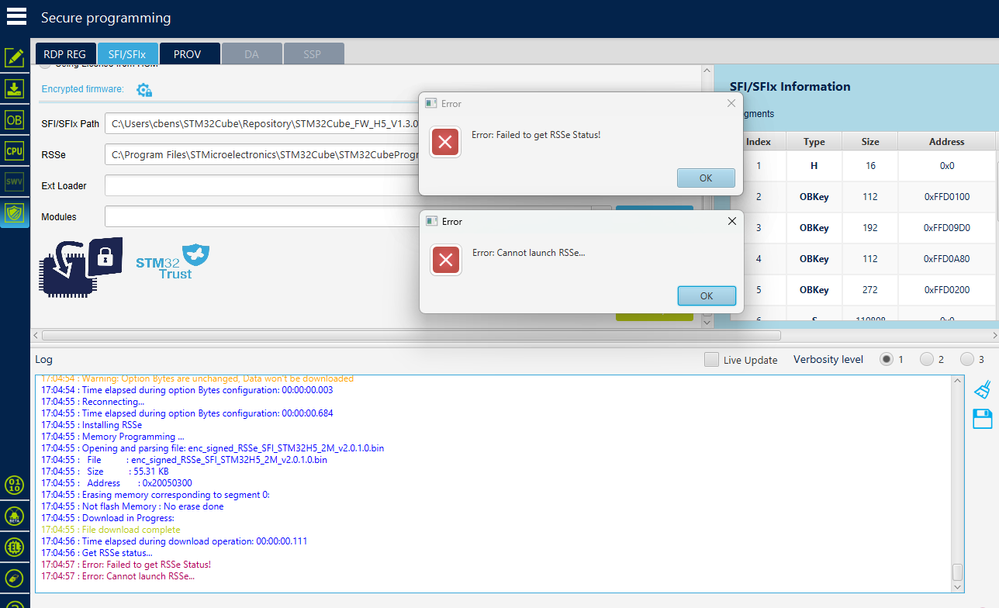Select verbosity level 3
The height and width of the screenshot is (608, 999).
(967, 359)
